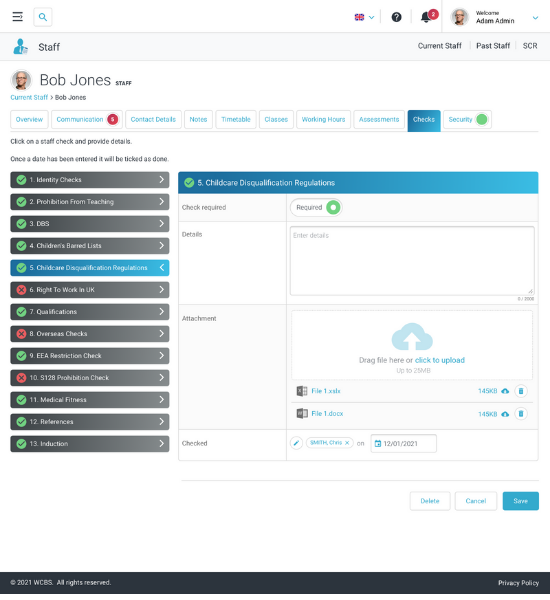Expand Identity Checks chevron
This screenshot has height=600, width=550.
[162, 179]
